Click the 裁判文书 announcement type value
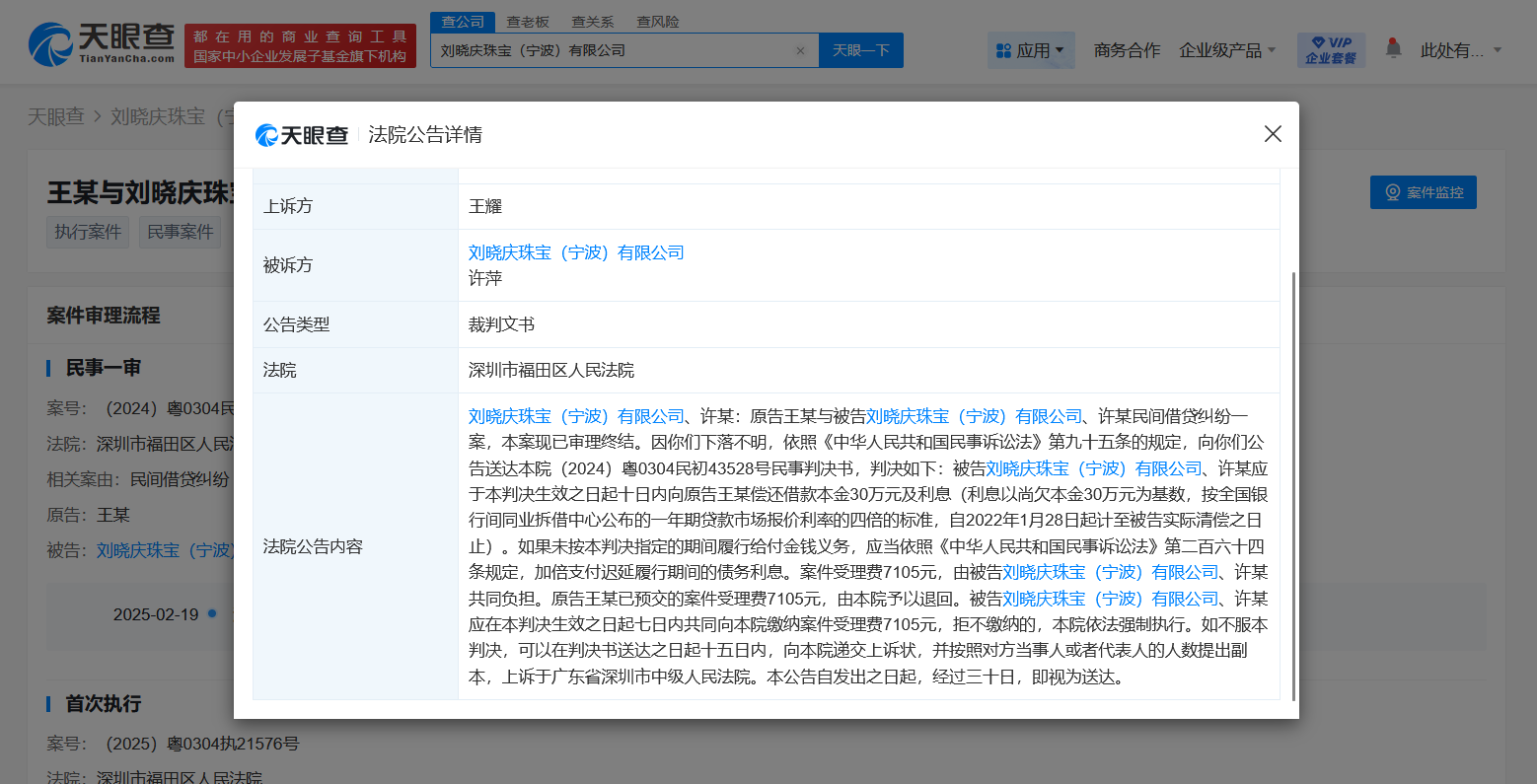 pyautogui.click(x=501, y=324)
